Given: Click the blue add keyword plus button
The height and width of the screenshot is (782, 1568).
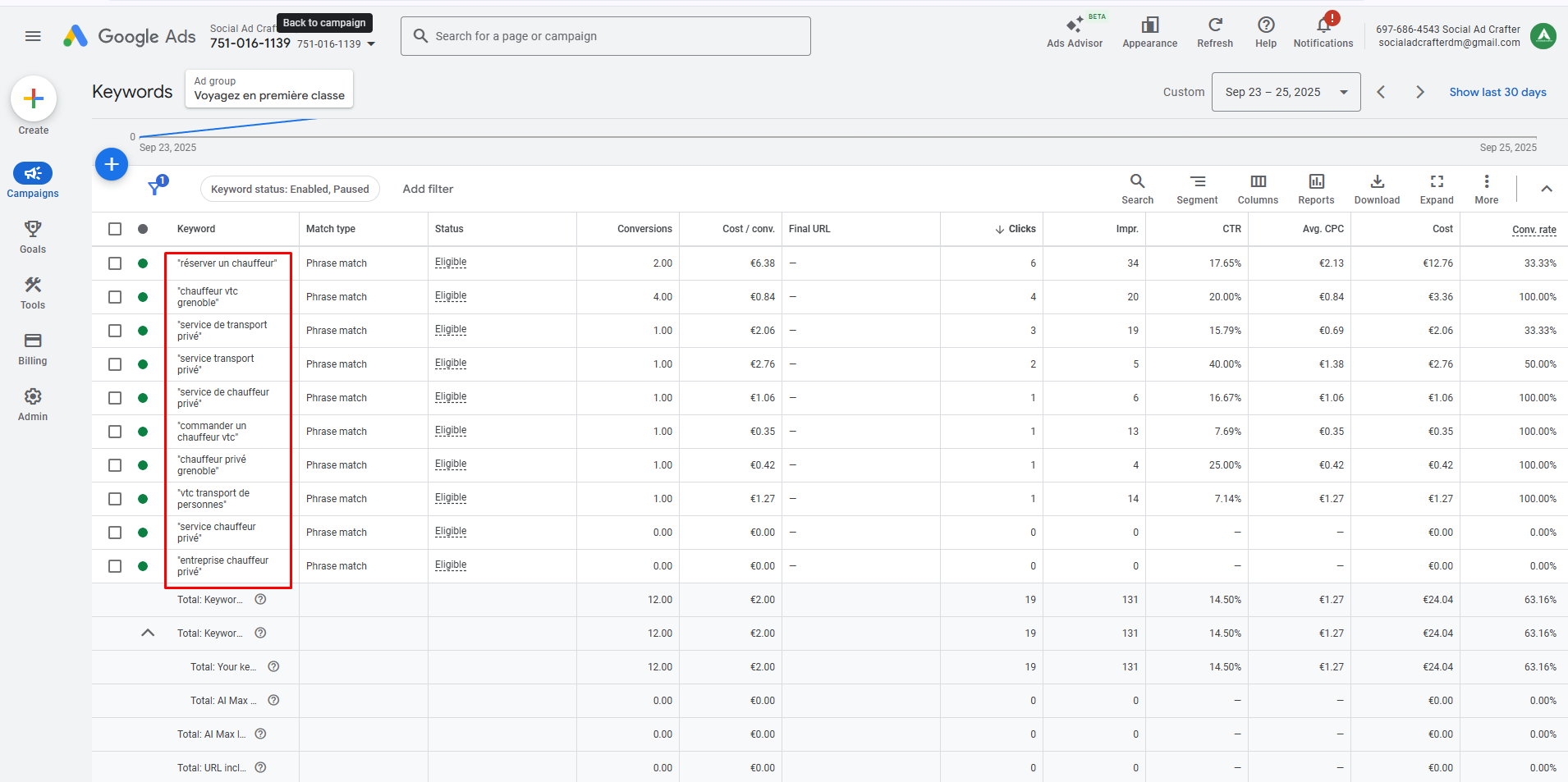Looking at the screenshot, I should click(112, 164).
